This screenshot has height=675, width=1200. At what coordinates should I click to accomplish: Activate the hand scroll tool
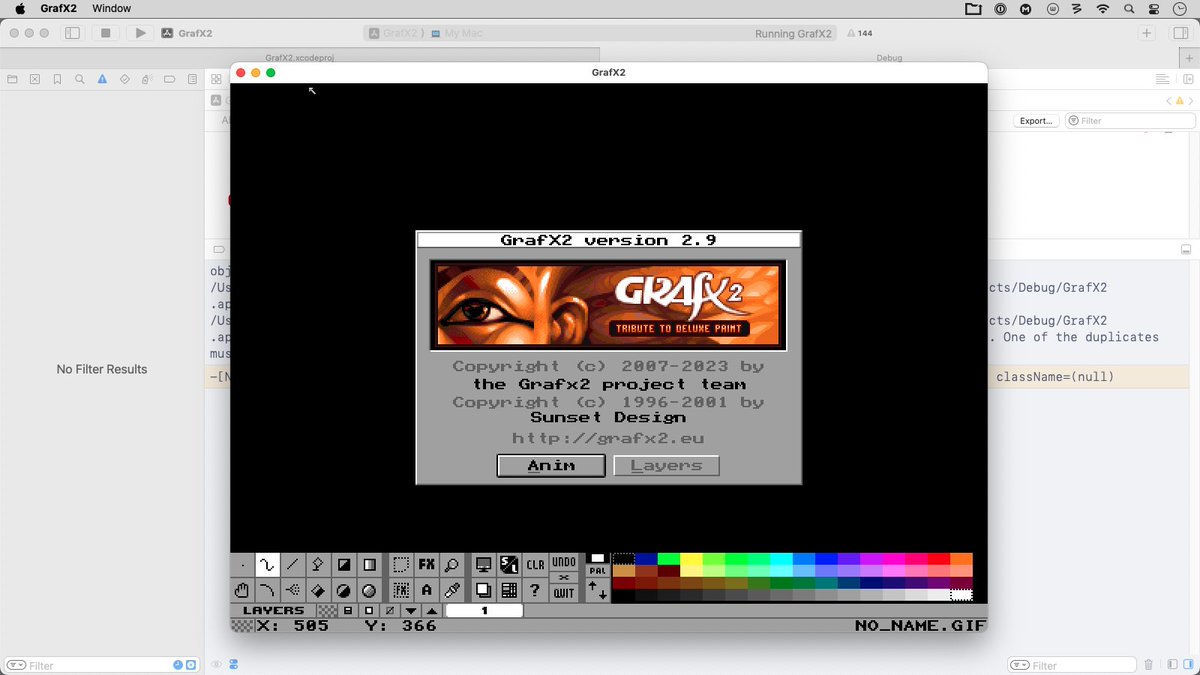tap(243, 590)
